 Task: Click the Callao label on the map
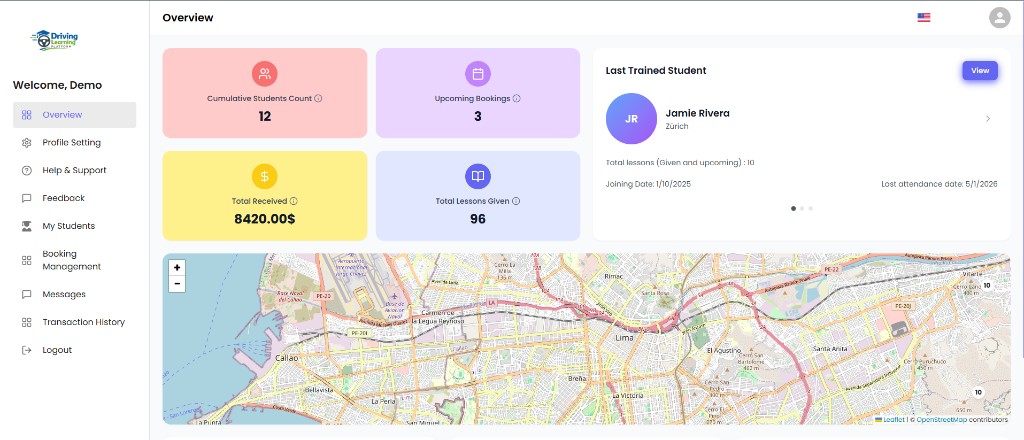point(285,358)
